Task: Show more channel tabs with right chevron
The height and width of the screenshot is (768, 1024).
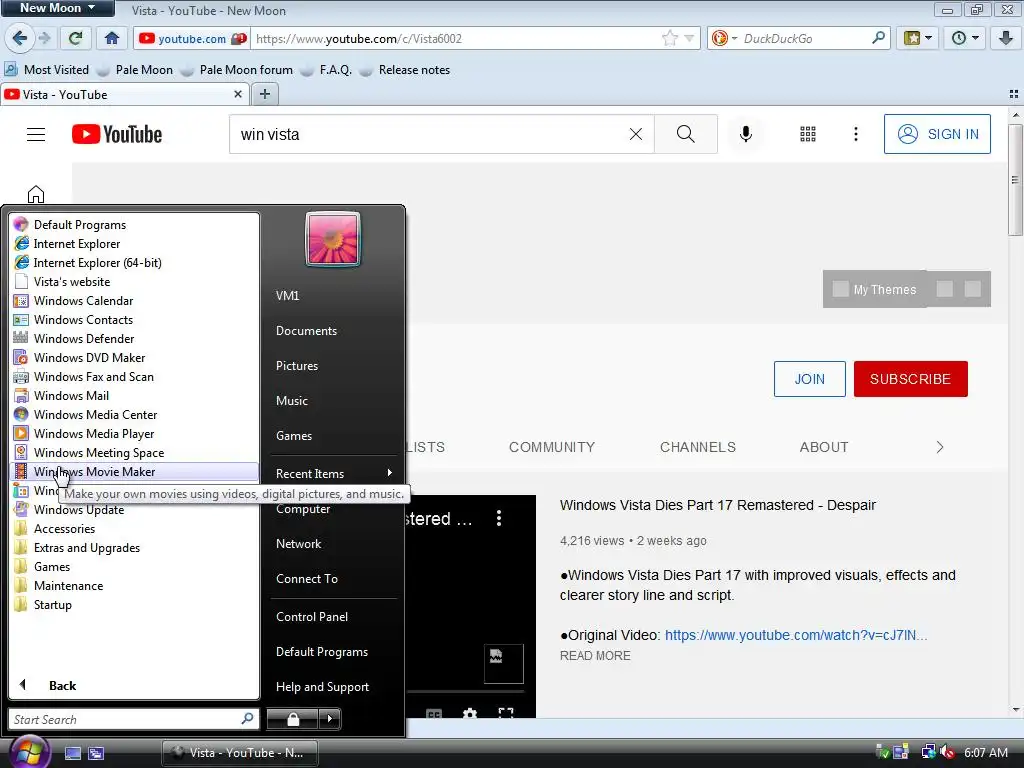Action: point(940,447)
